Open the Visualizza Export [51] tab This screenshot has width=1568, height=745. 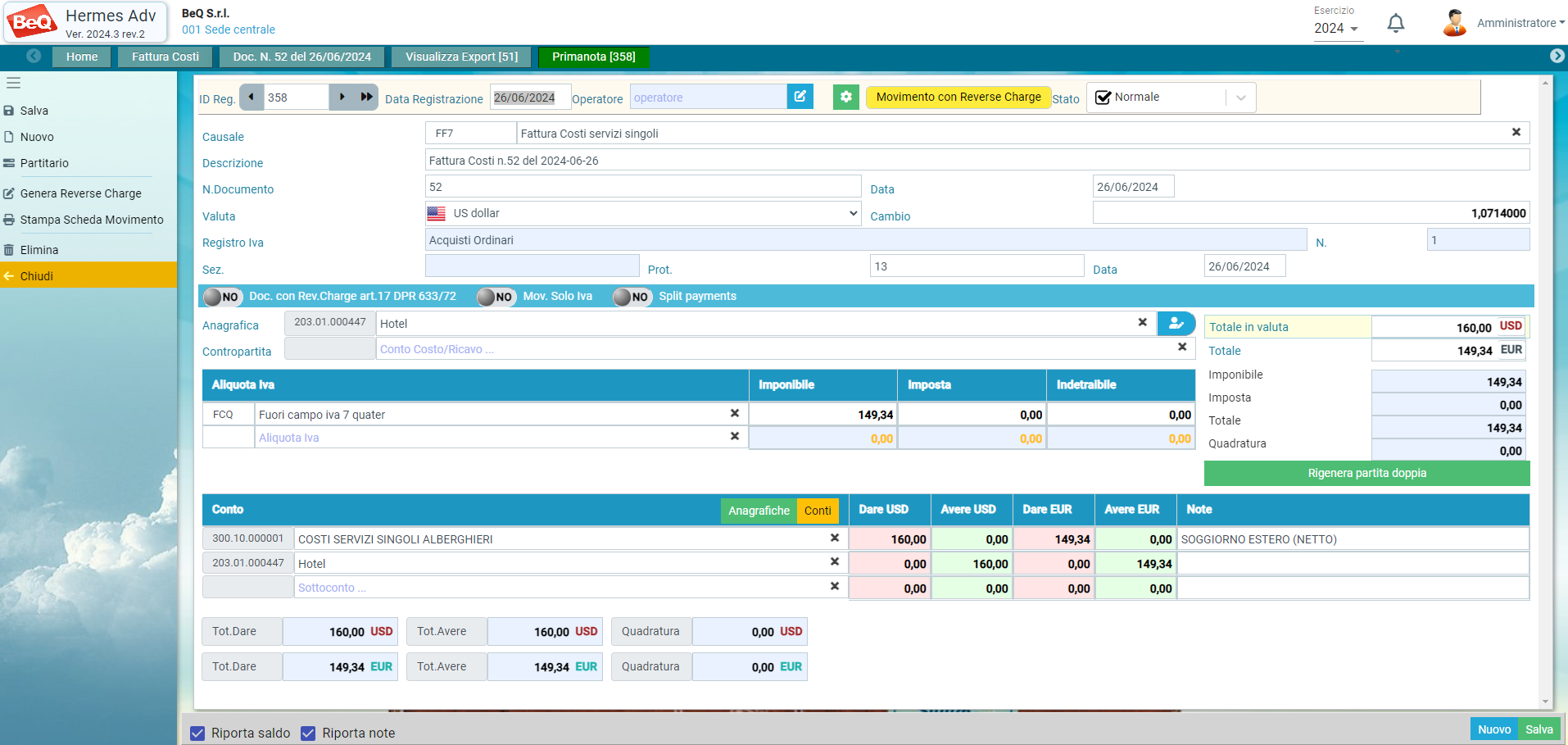[461, 57]
